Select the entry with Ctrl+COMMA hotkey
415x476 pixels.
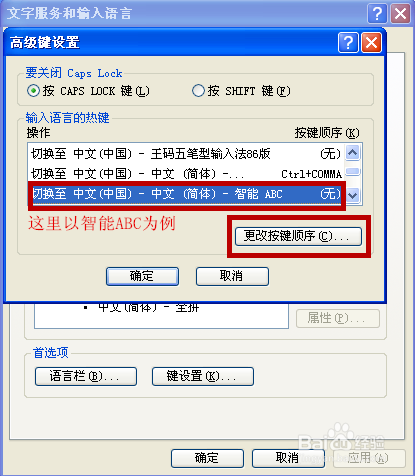186,174
